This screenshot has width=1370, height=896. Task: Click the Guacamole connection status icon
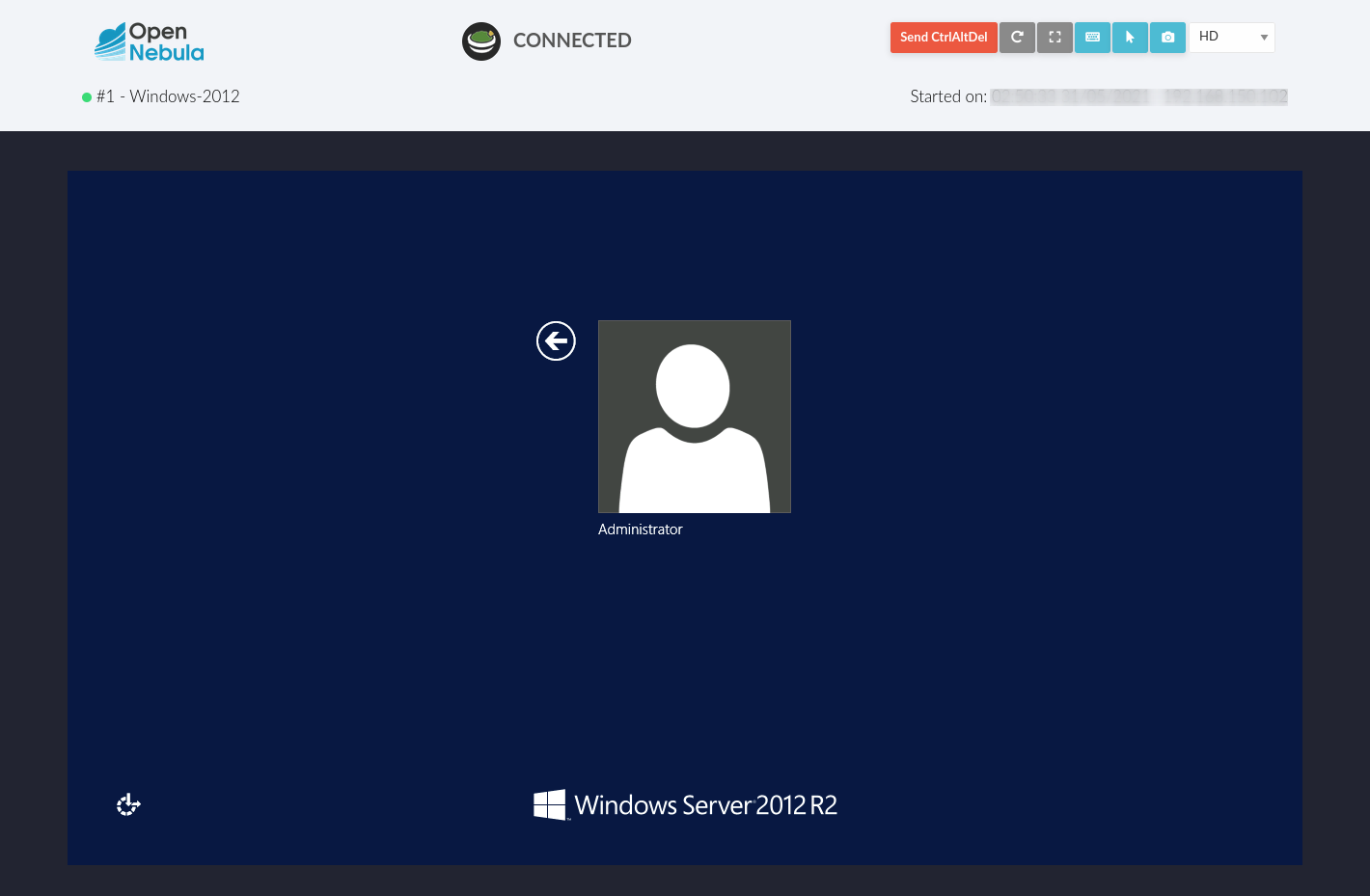pyautogui.click(x=481, y=41)
